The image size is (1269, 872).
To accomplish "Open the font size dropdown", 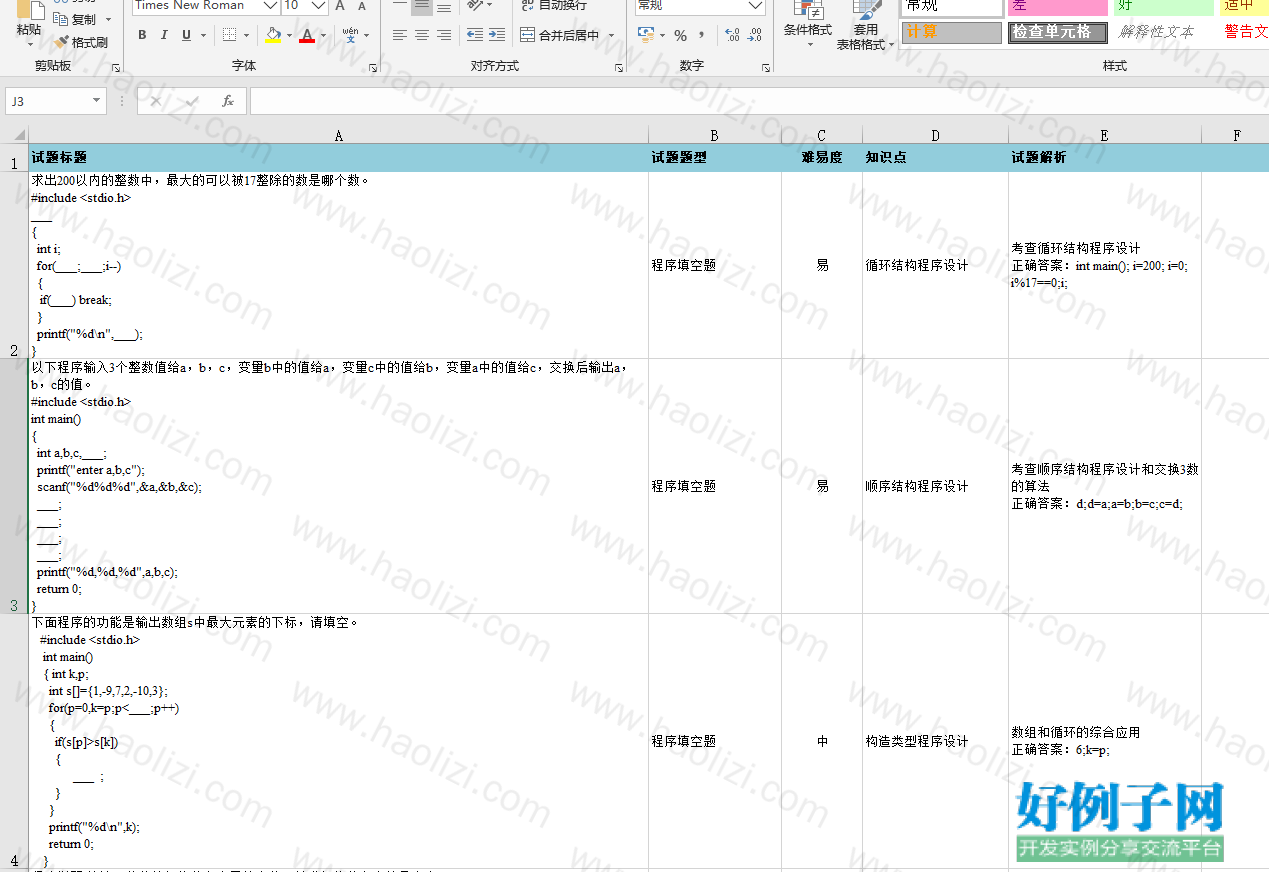I will pyautogui.click(x=319, y=6).
